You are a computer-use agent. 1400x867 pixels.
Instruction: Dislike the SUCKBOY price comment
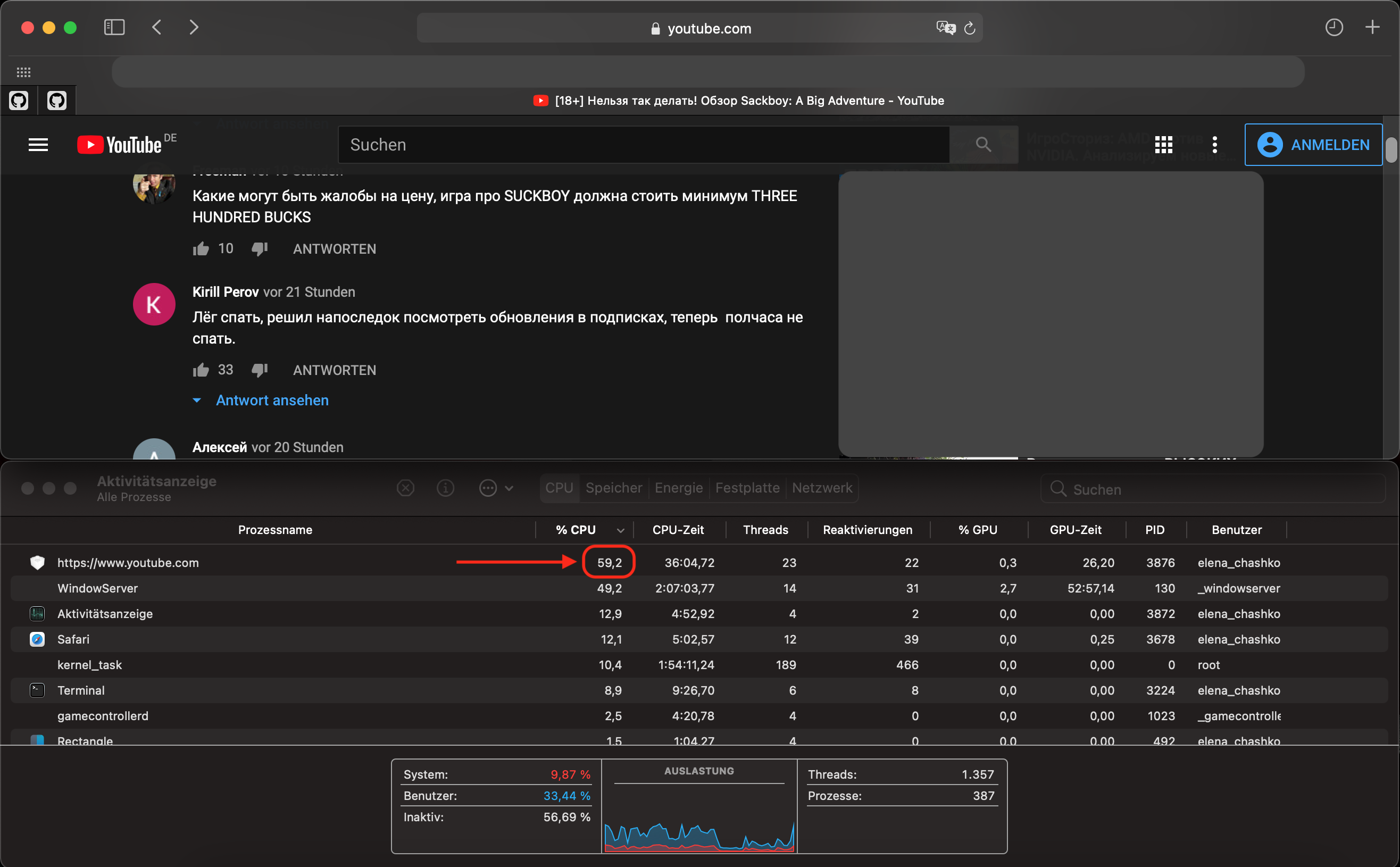click(x=260, y=248)
